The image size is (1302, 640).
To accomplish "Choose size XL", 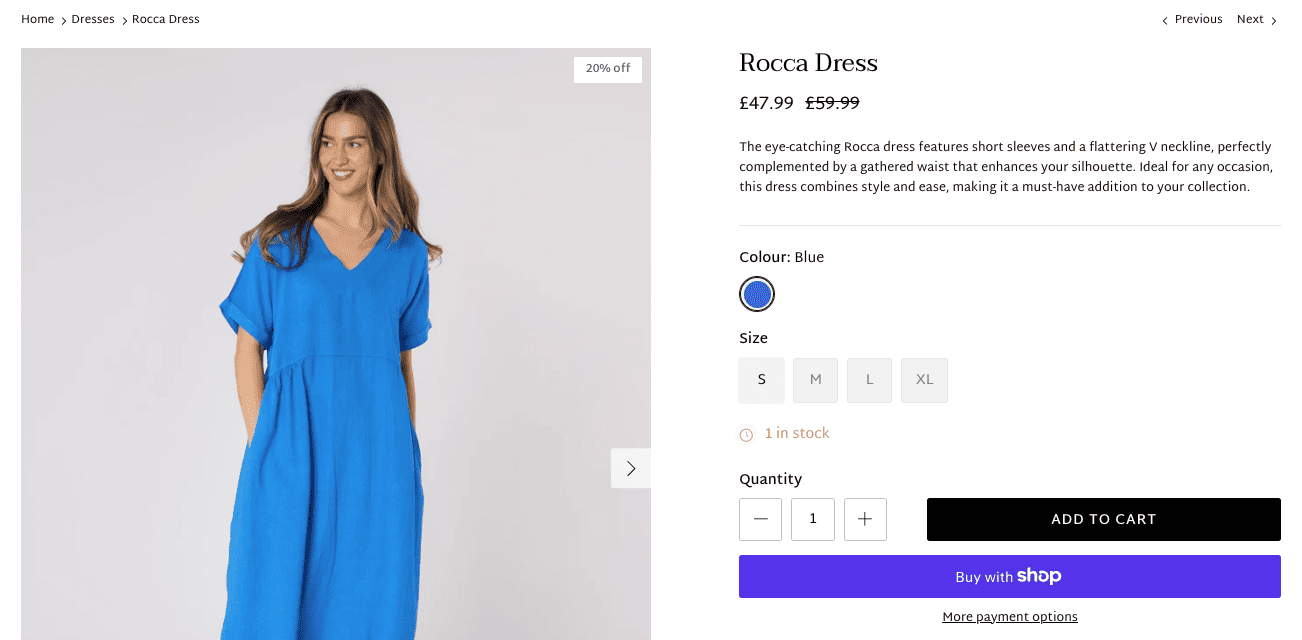I will 924,380.
